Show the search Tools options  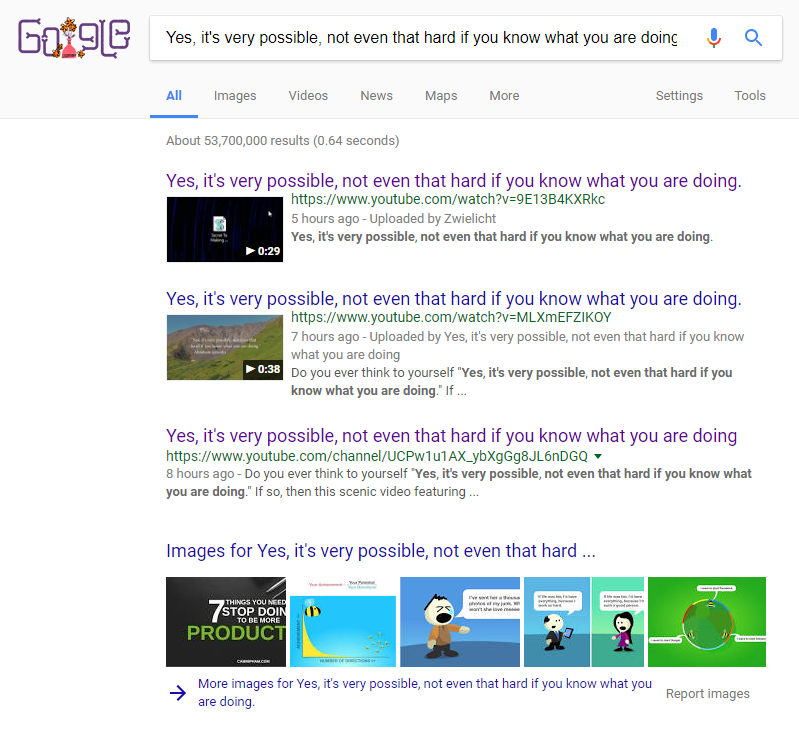point(750,96)
